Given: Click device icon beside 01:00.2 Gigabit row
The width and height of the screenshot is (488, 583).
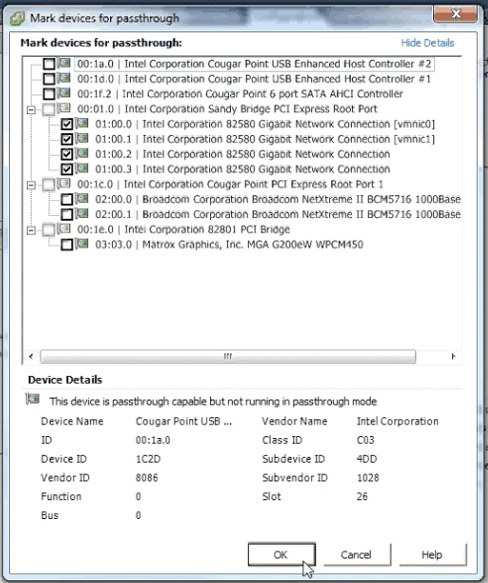Looking at the screenshot, I should coord(82,153).
